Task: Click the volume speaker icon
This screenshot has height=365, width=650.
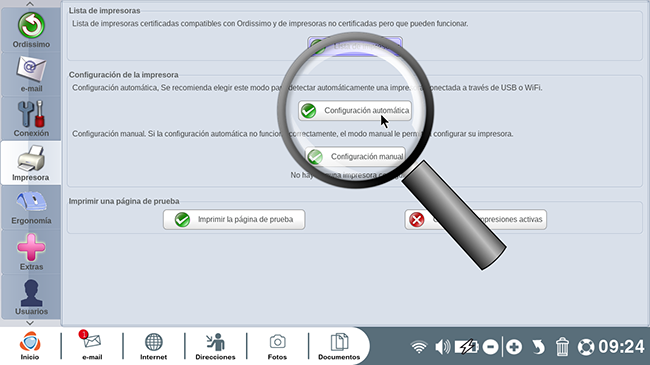Action: 442,347
